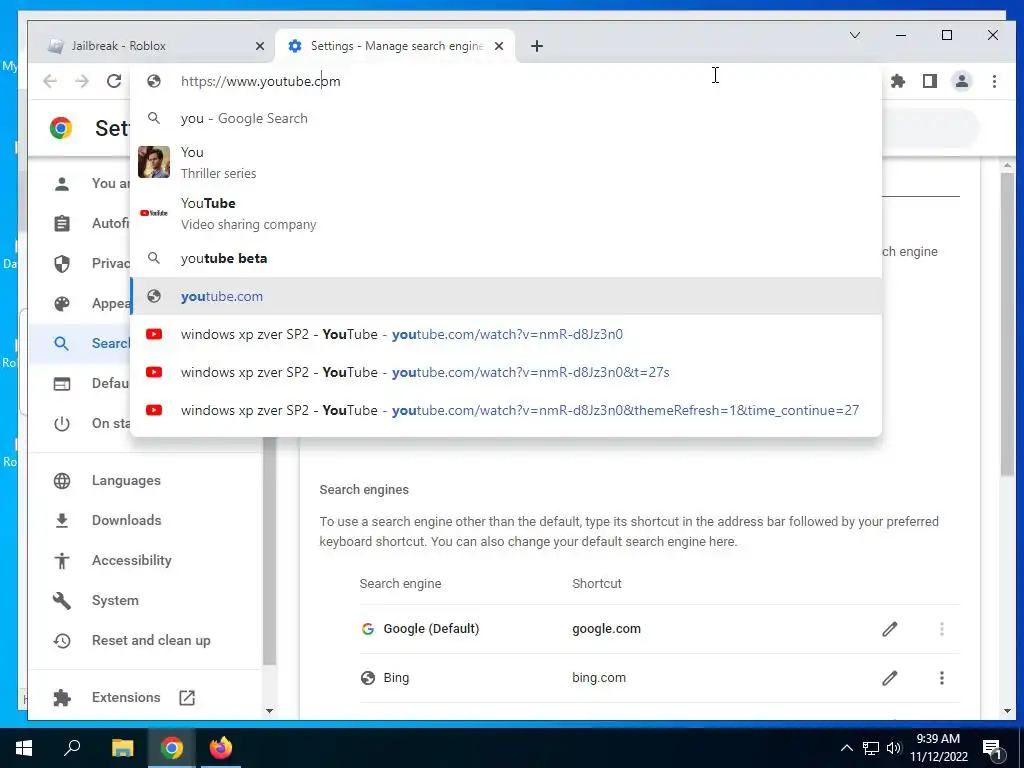Click the google.com shortcut text
Viewport: 1024px width, 768px height.
click(606, 628)
